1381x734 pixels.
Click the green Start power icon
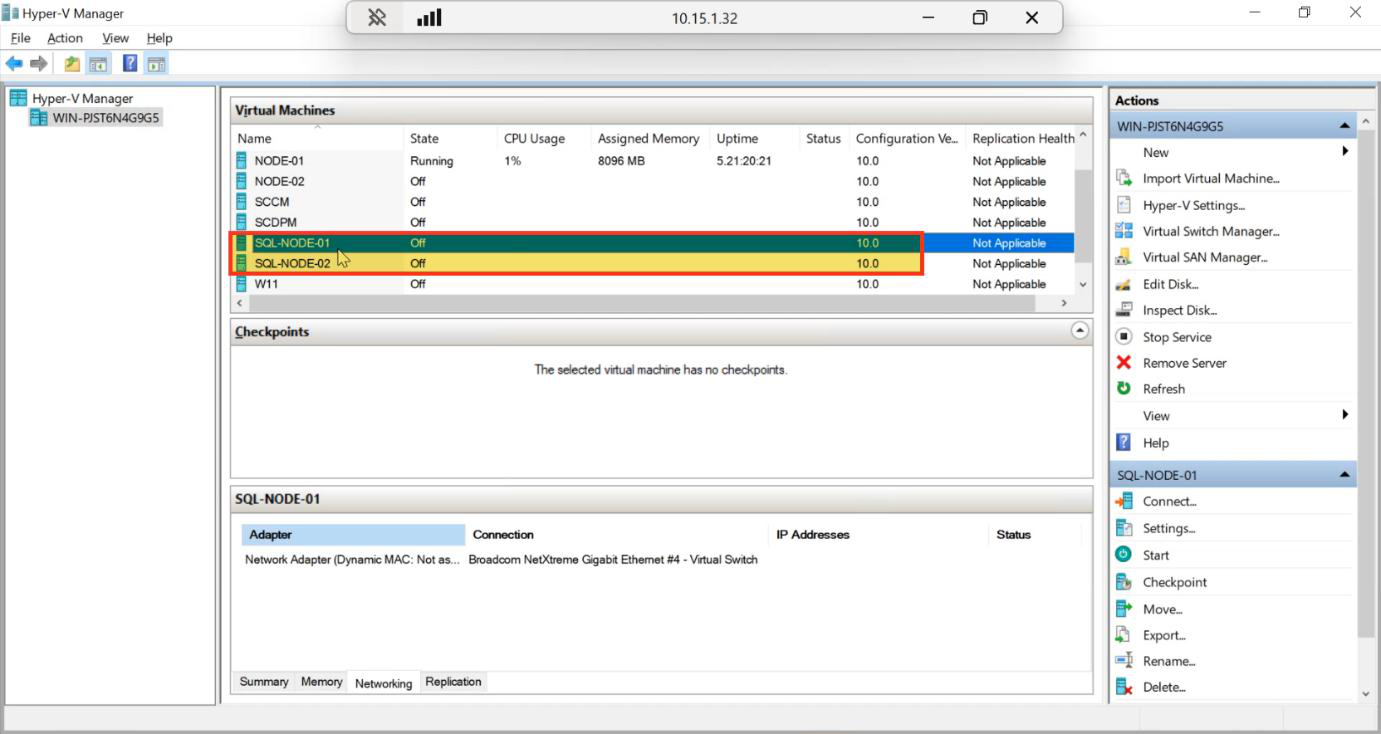[1124, 555]
